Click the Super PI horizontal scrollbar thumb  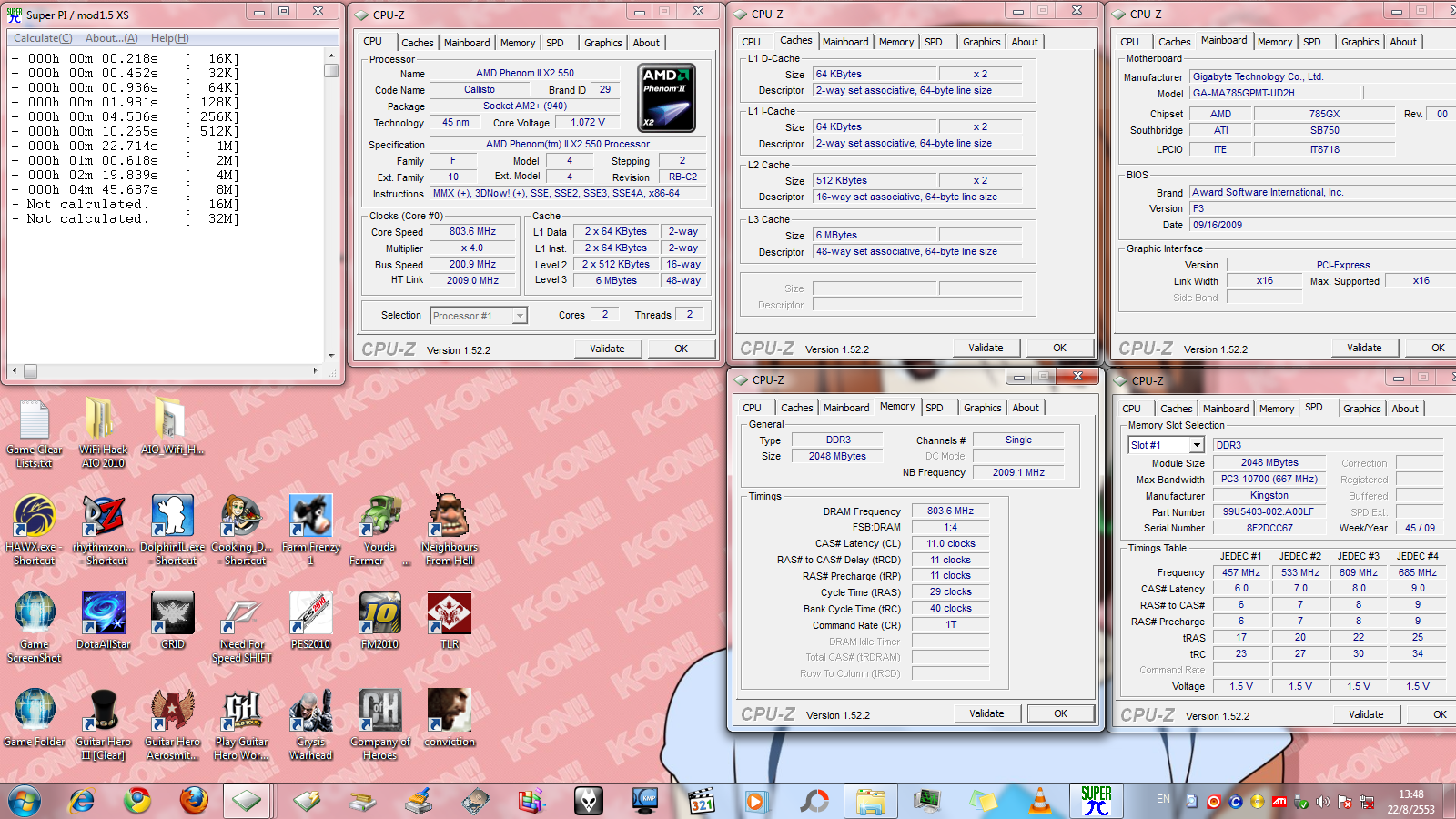tap(30, 371)
